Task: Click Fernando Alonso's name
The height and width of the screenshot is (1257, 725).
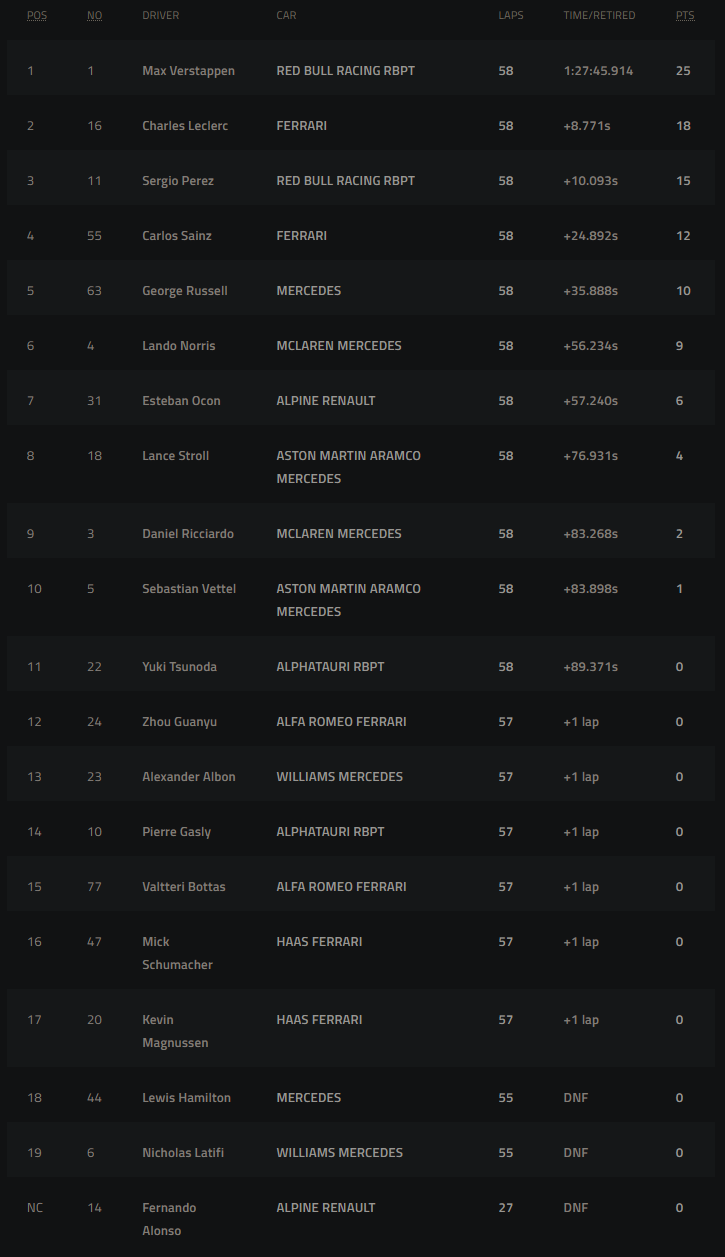Action: click(x=170, y=1219)
